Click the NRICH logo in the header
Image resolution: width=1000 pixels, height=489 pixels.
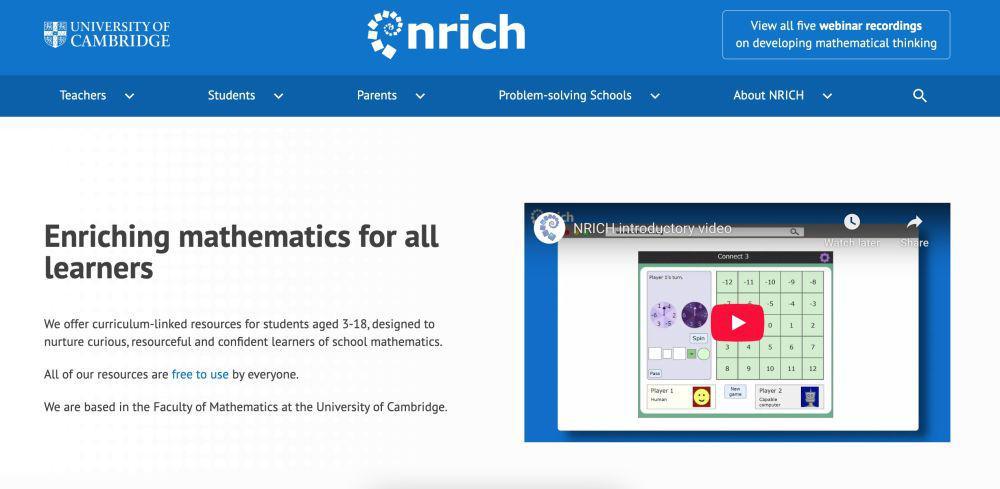pos(446,34)
